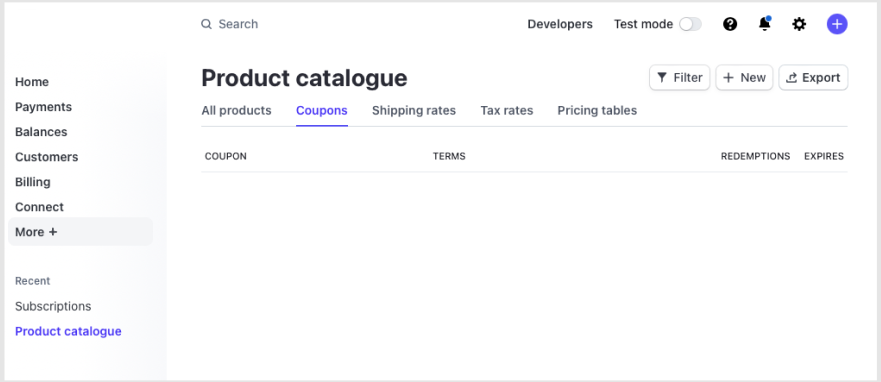The height and width of the screenshot is (382, 881).
Task: Open the help question mark icon
Action: click(x=730, y=24)
